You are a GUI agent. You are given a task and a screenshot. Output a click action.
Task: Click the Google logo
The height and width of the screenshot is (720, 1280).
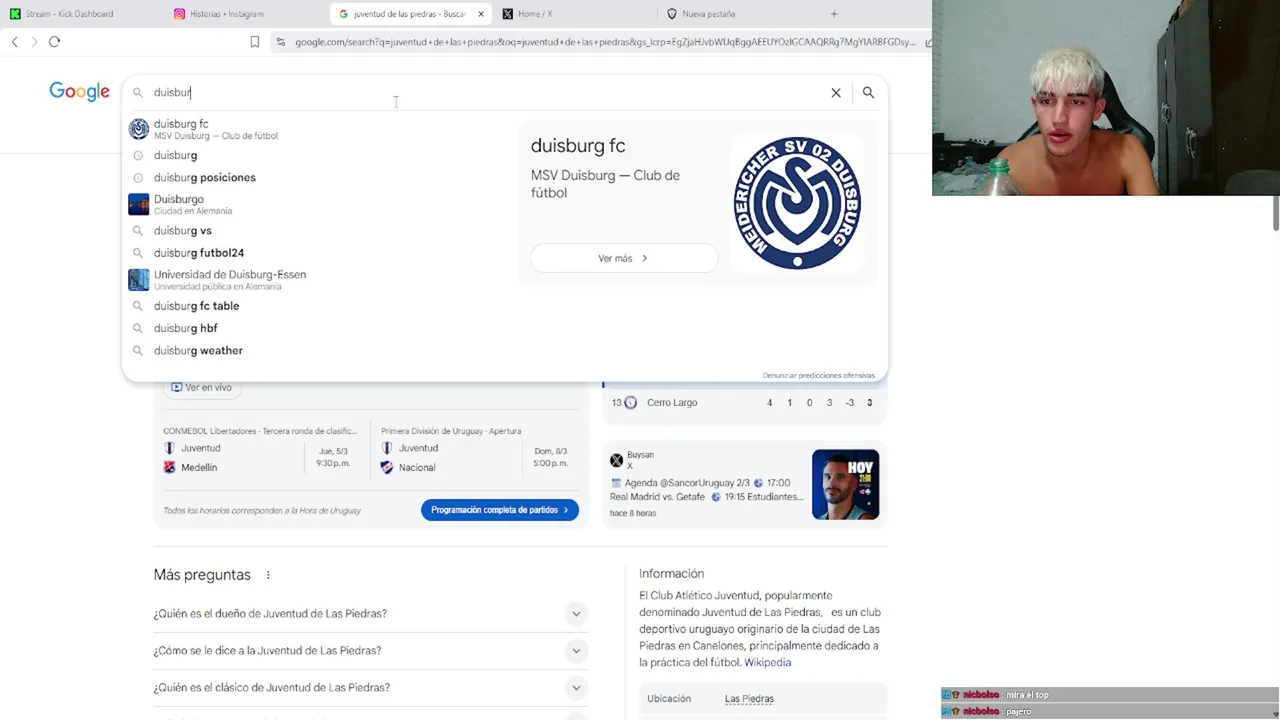point(79,92)
